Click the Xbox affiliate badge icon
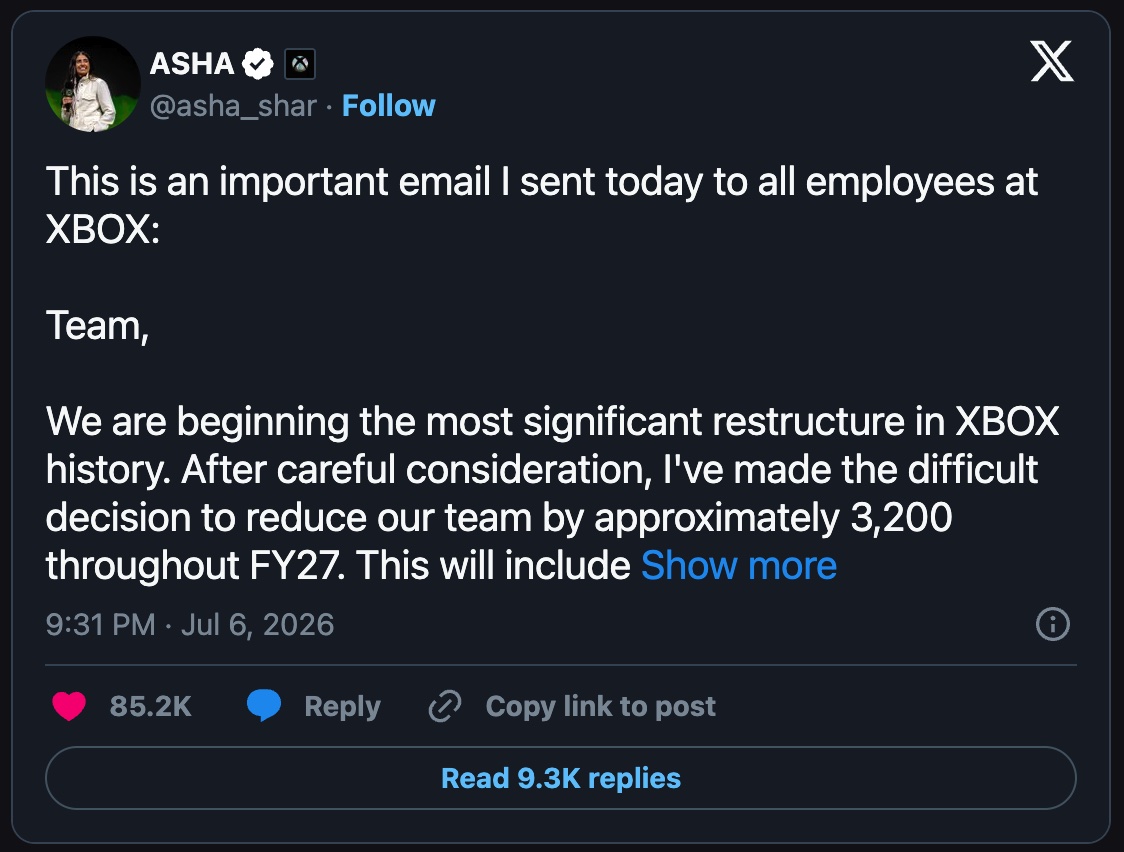The width and height of the screenshot is (1124, 852). 300,64
